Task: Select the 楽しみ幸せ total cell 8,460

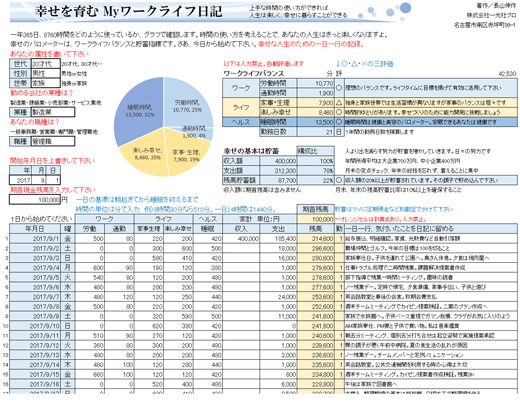Action: pyautogui.click(x=315, y=112)
